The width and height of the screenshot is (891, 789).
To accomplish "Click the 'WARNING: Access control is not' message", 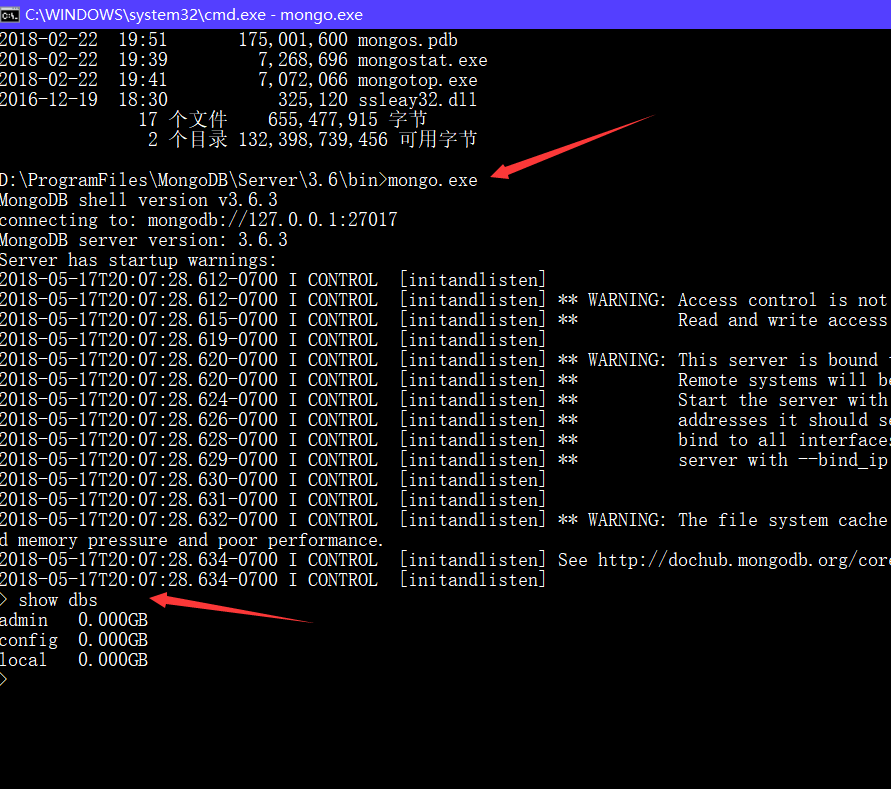I will [x=738, y=300].
